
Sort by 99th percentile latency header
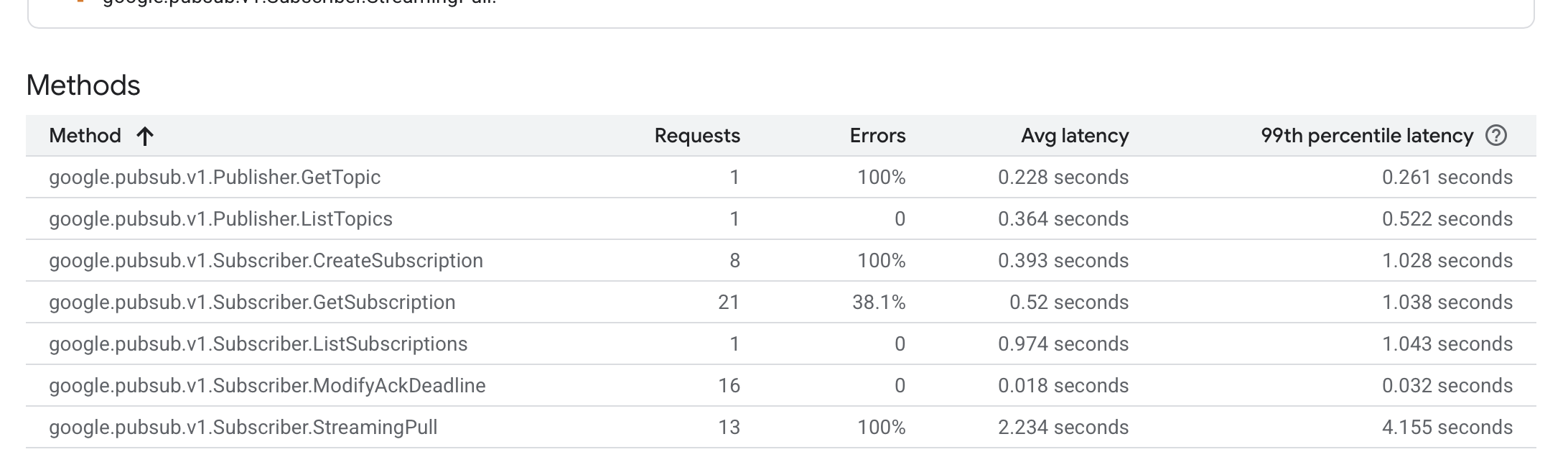coord(1367,136)
